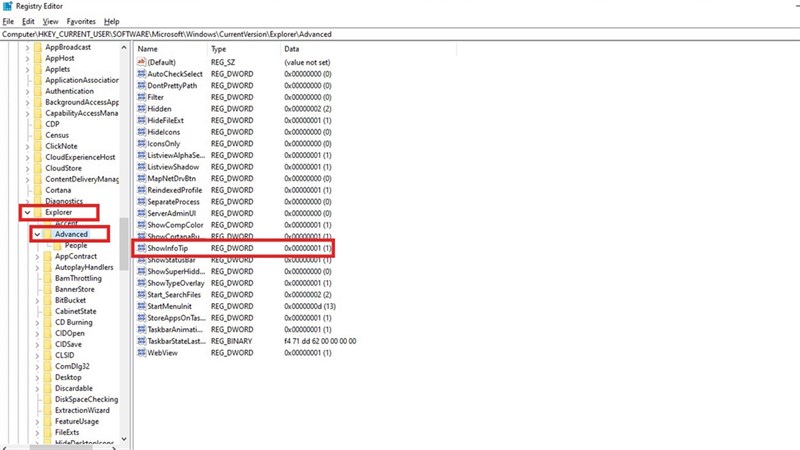Click the HideFileExt value icon
The image size is (800, 450).
tap(141, 120)
